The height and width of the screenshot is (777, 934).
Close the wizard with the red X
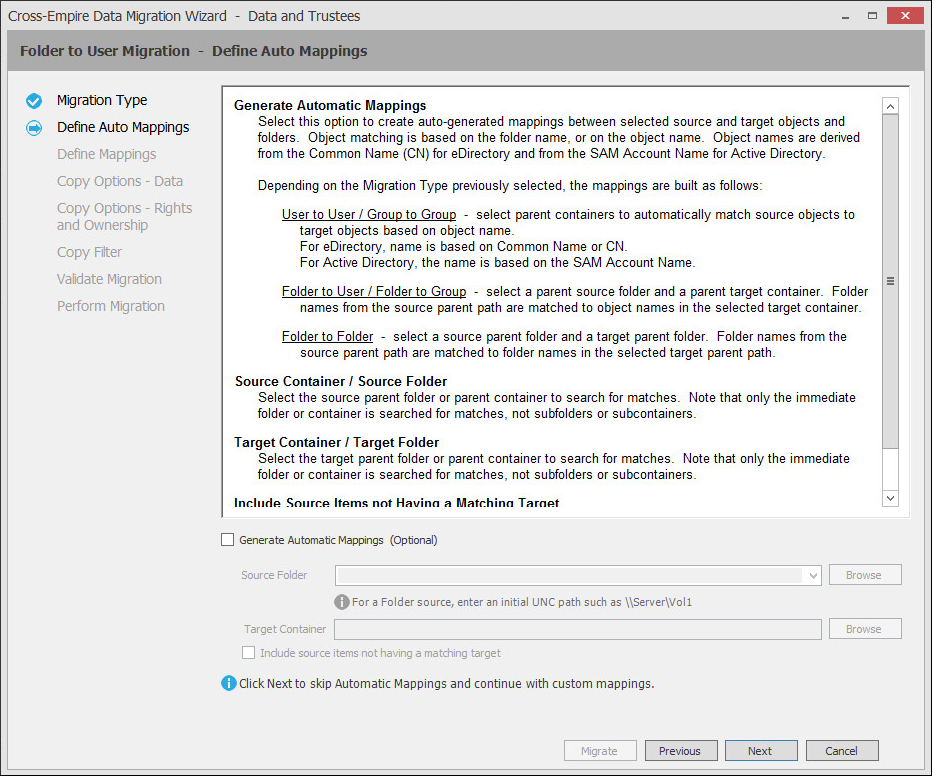click(x=905, y=15)
